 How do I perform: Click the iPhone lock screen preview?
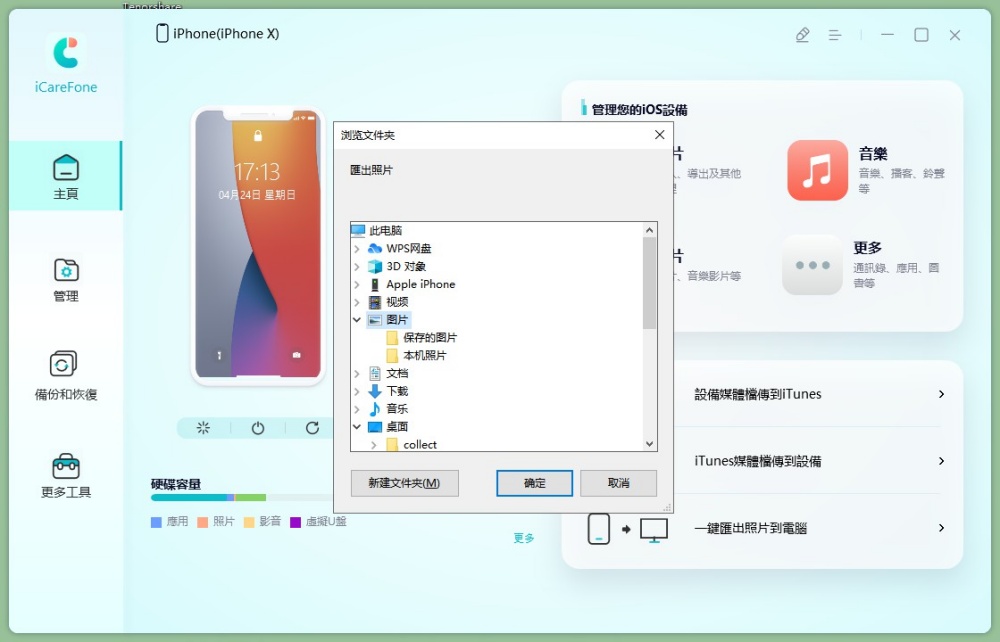click(x=258, y=245)
